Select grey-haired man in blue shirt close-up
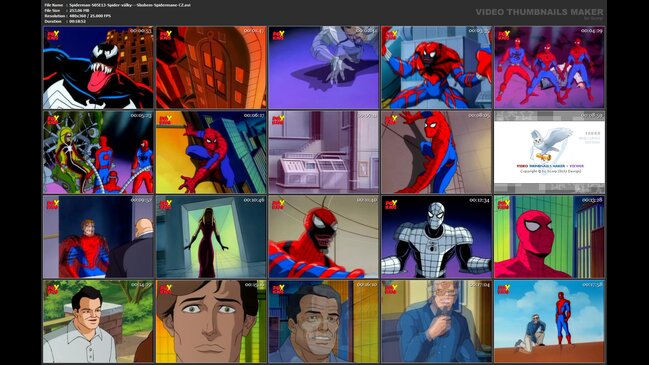This screenshot has height=365, width=649. click(324, 322)
